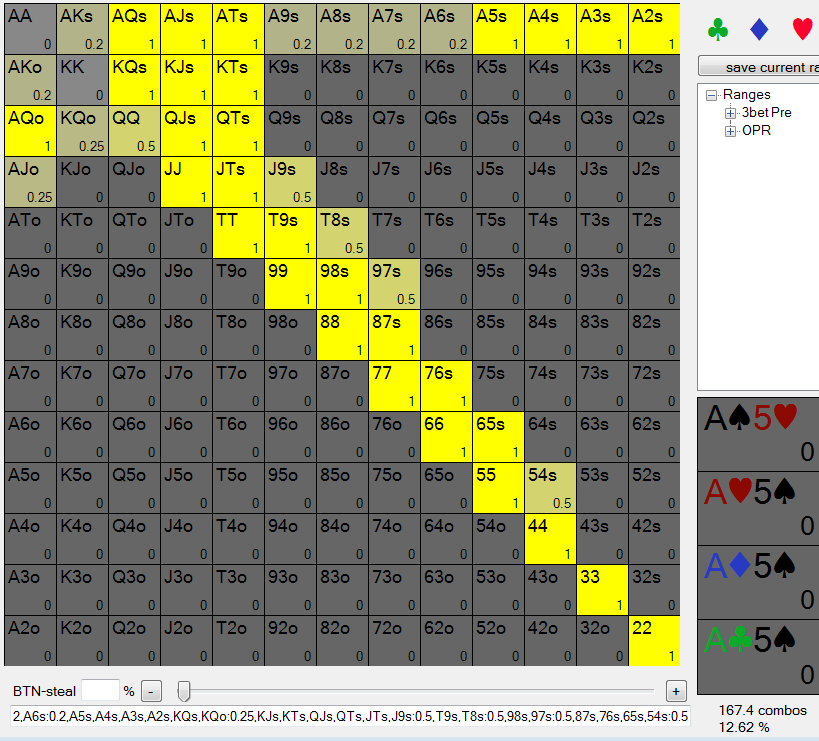819x741 pixels.
Task: Click the T9s hand cell
Action: pos(290,233)
